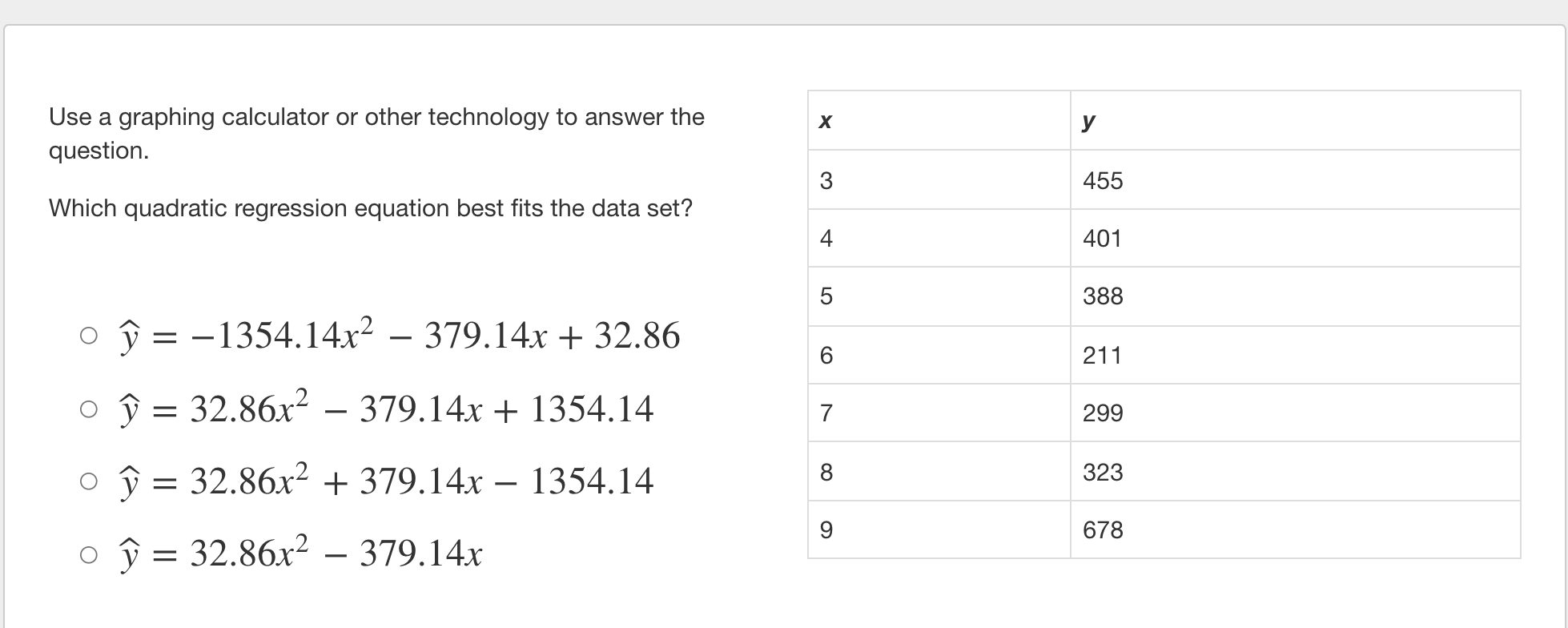Click the x-value cell containing 9
Image resolution: width=1568 pixels, height=628 pixels.
point(939,529)
